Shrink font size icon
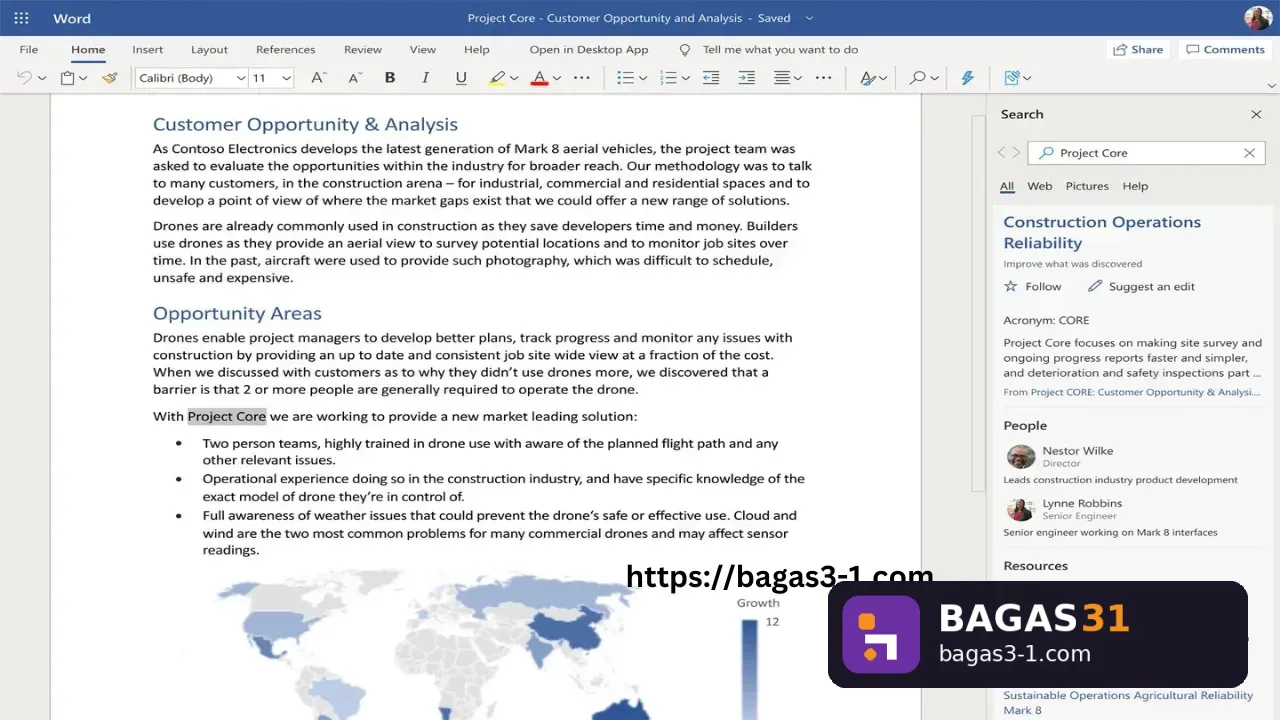Viewport: 1280px width, 720px height. click(354, 78)
